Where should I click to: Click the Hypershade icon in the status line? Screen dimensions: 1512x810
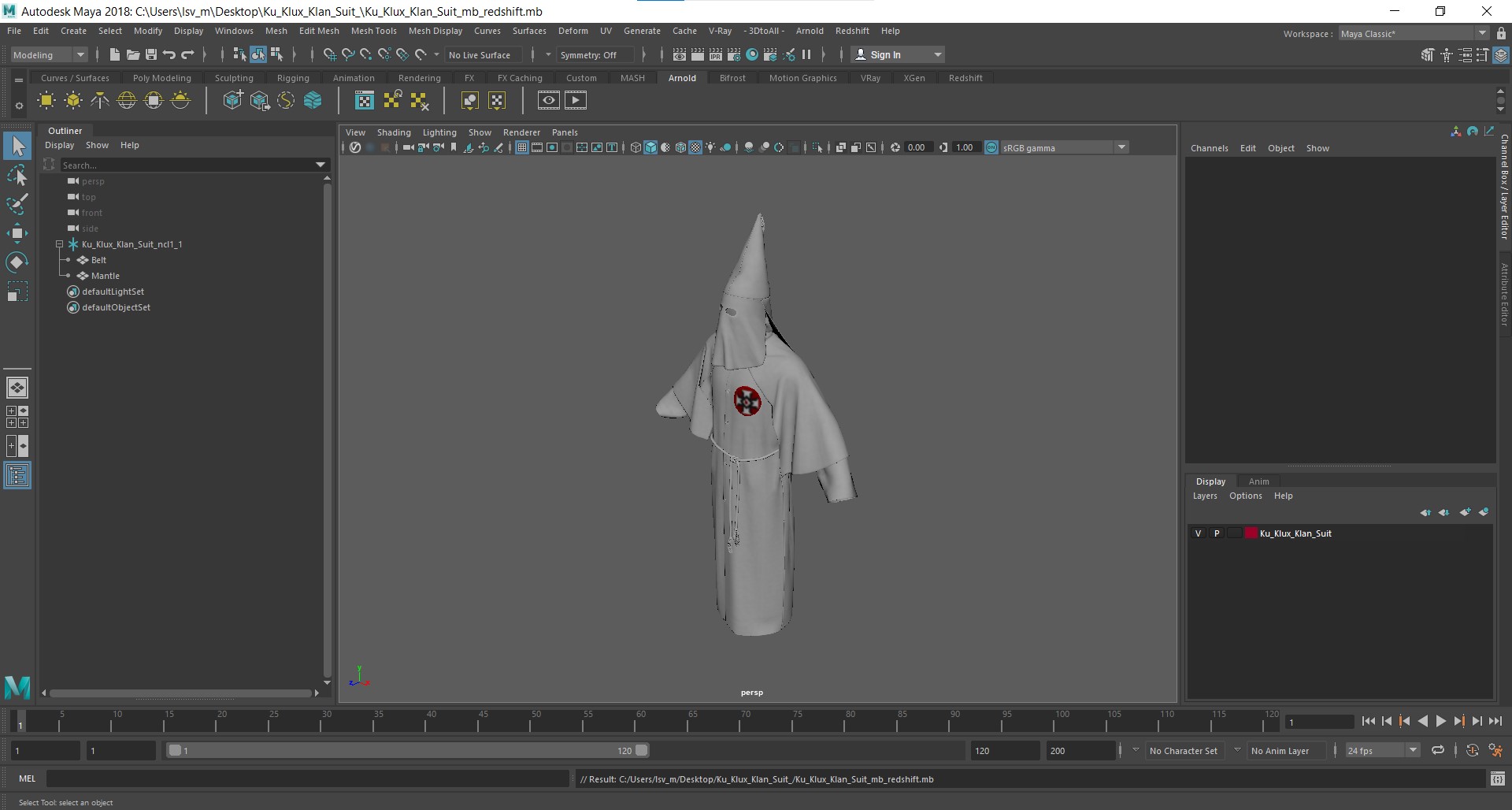point(752,54)
